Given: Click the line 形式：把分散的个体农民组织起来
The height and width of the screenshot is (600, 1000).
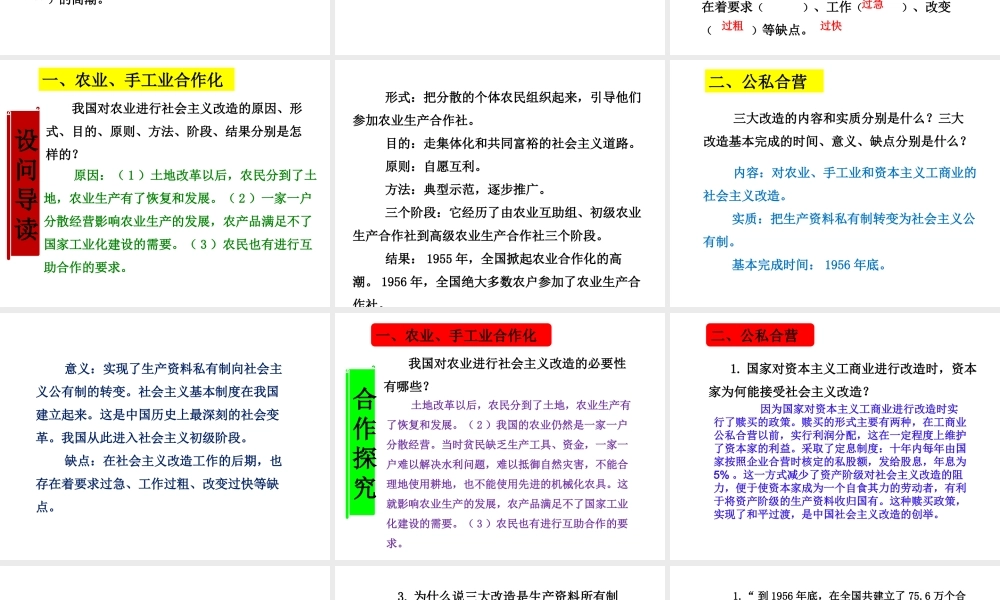Looking at the screenshot, I should click(513, 98).
